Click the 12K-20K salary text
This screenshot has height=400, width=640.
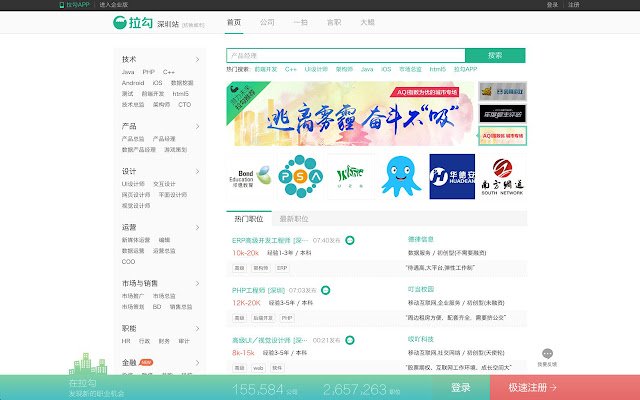(x=246, y=303)
